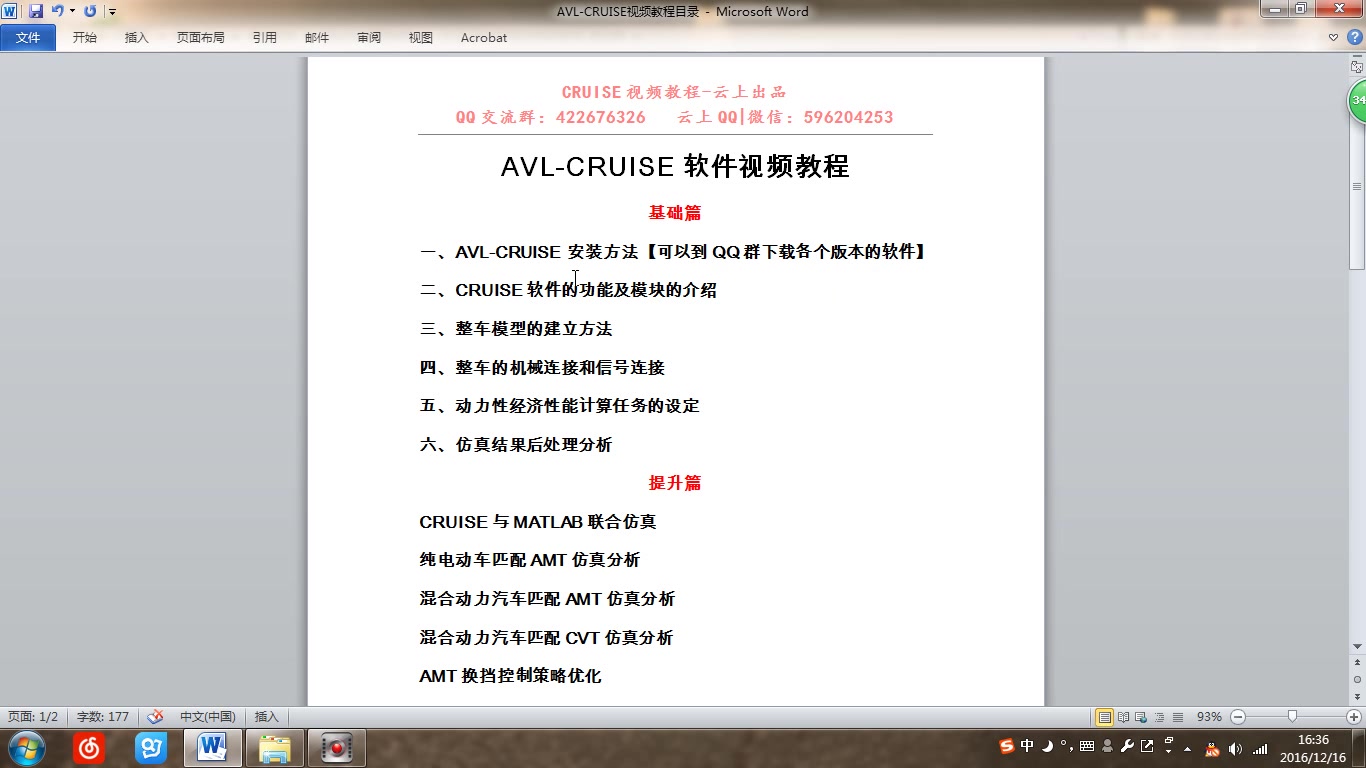Click the Sogou input method S icon
1366x768 pixels.
[x=1006, y=746]
